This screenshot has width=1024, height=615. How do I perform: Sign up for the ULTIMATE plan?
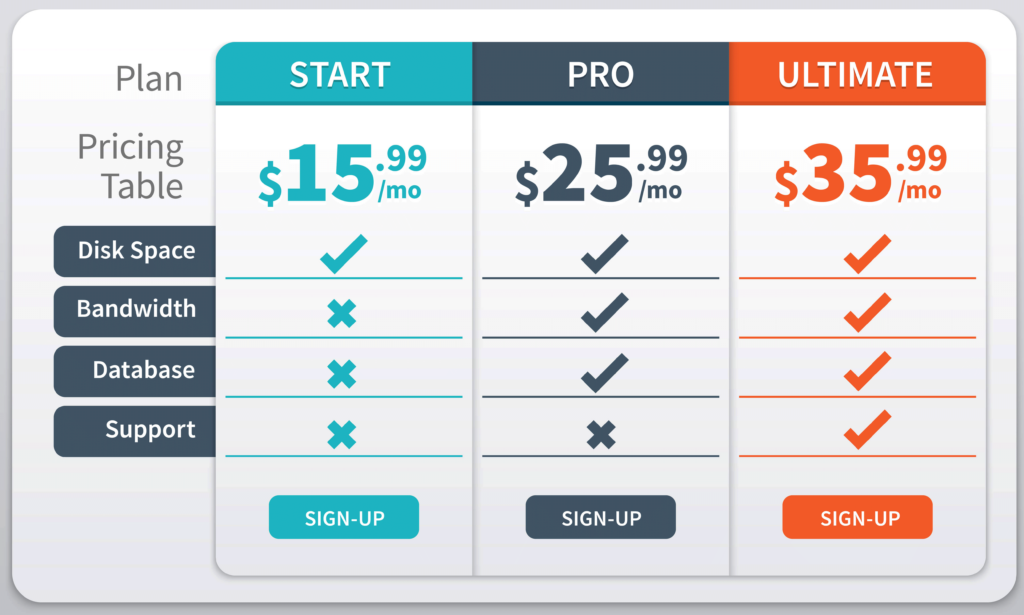point(857,517)
